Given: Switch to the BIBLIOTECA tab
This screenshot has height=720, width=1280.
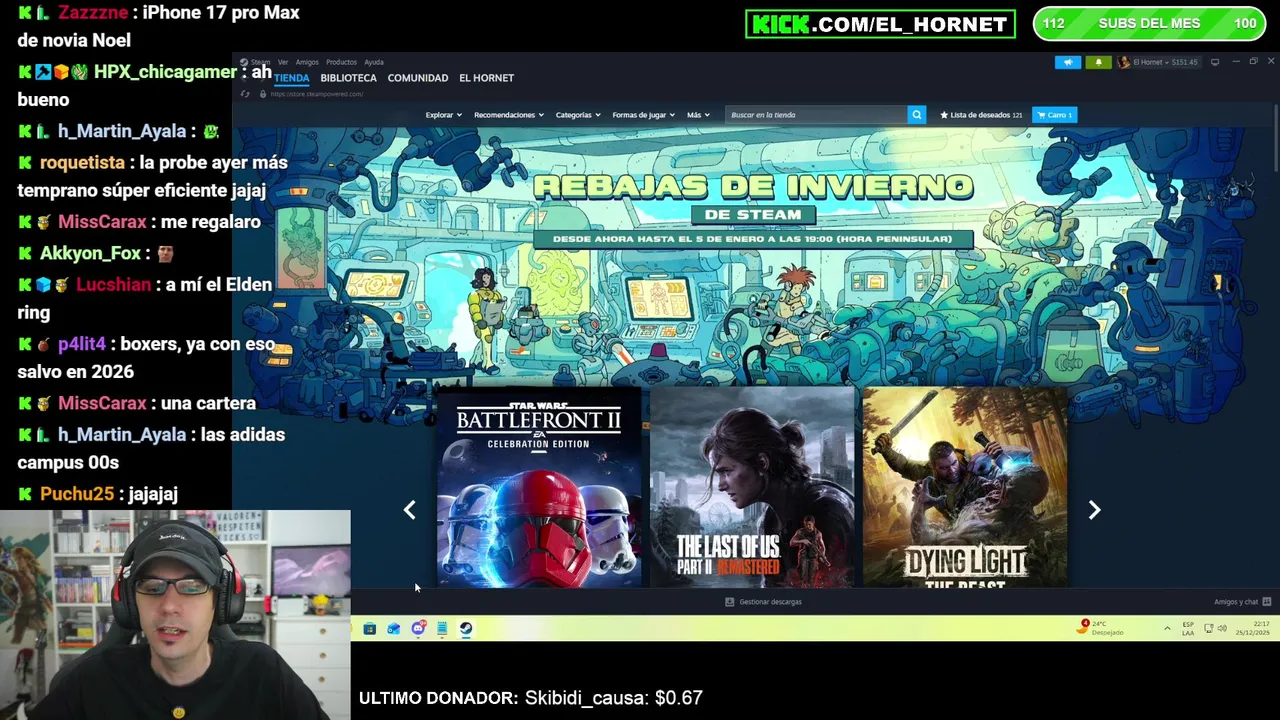Looking at the screenshot, I should point(348,78).
